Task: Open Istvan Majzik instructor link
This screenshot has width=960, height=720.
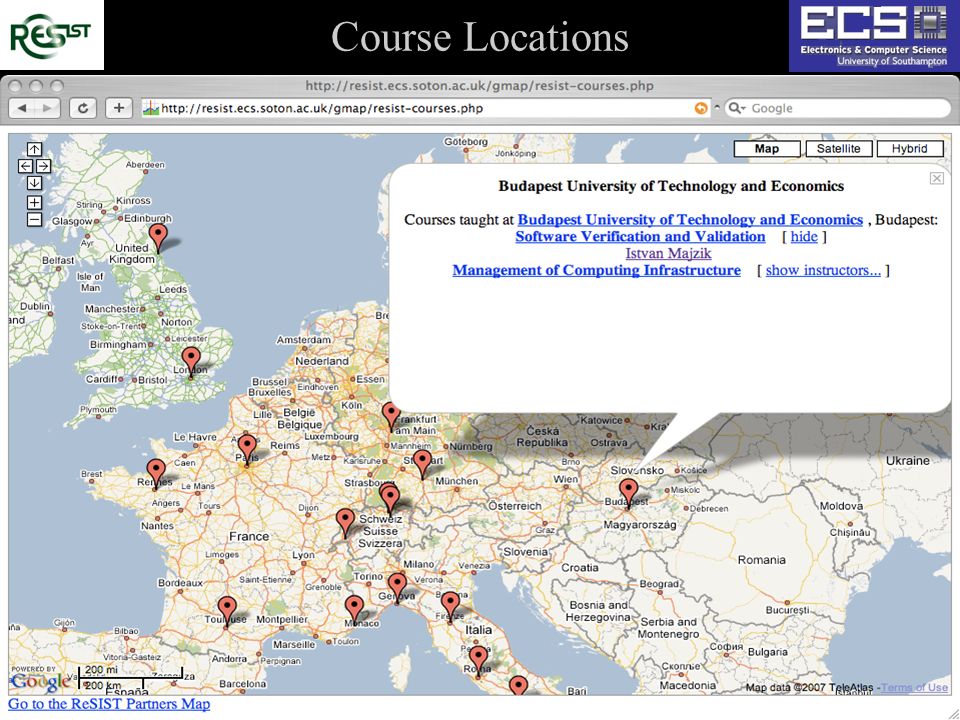Action: pyautogui.click(x=668, y=253)
